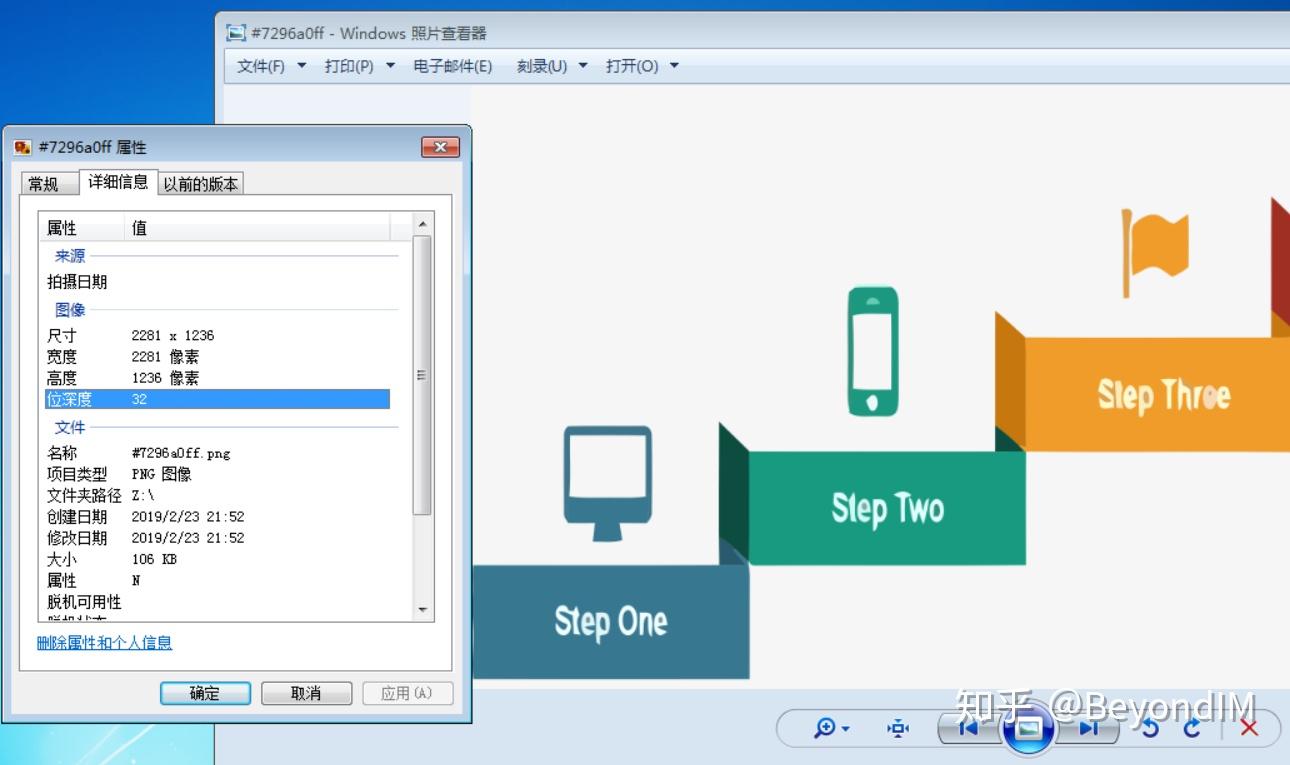This screenshot has width=1290, height=765.
Task: Click the 大小 row showing 106 KB
Action: 217,559
